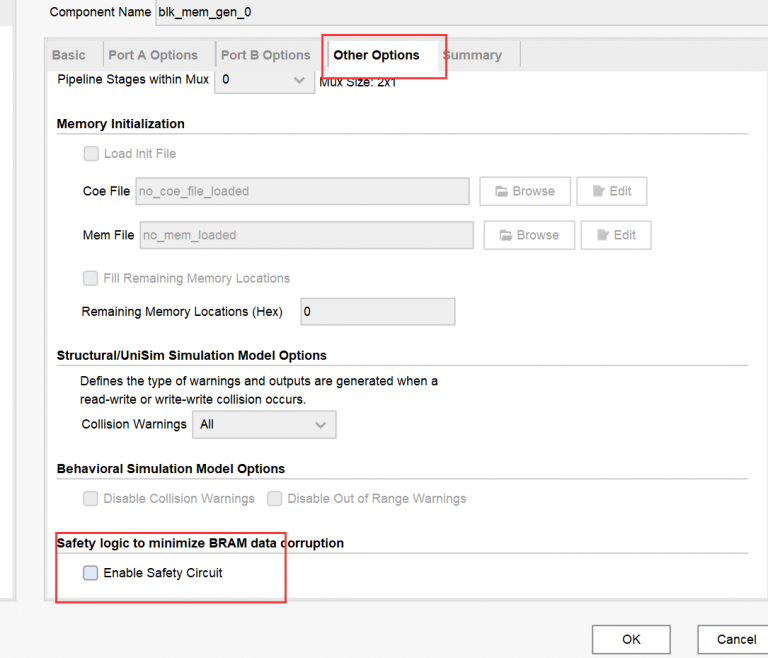Open the Port B Options tab

click(265, 55)
